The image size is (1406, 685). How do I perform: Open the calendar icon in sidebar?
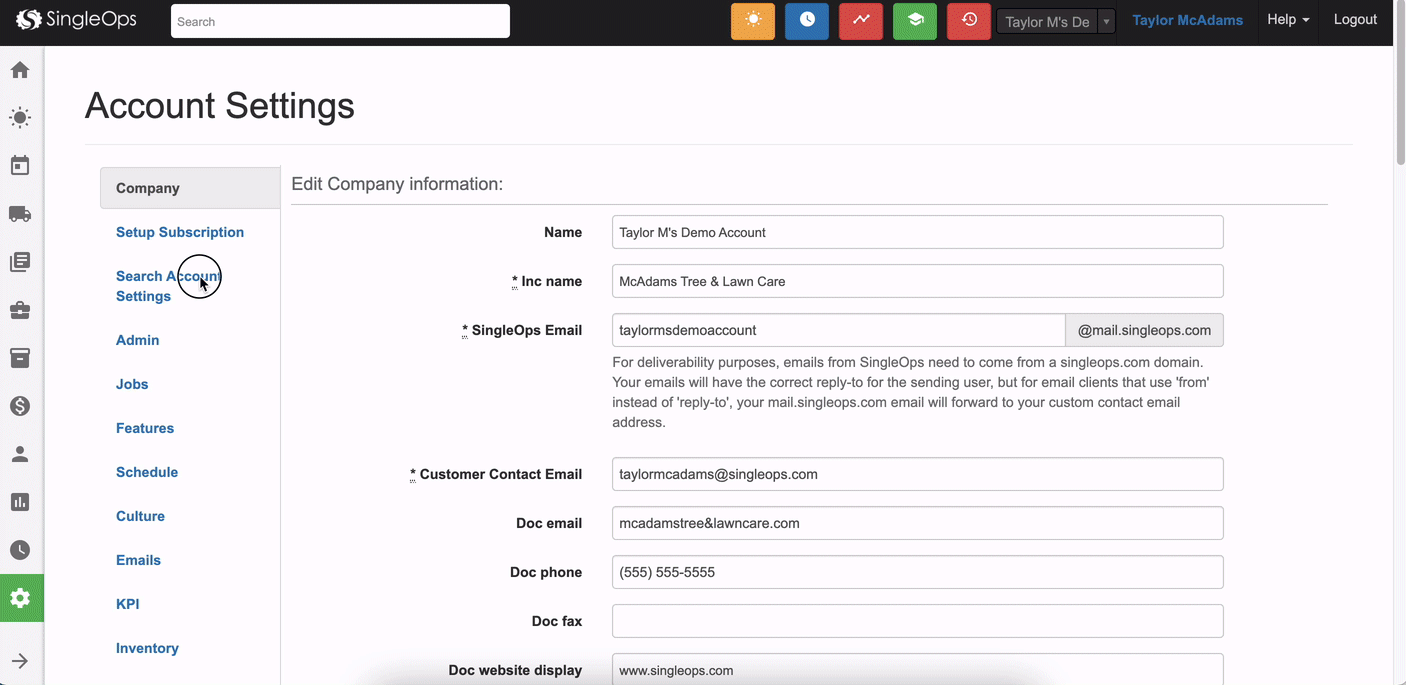point(20,166)
